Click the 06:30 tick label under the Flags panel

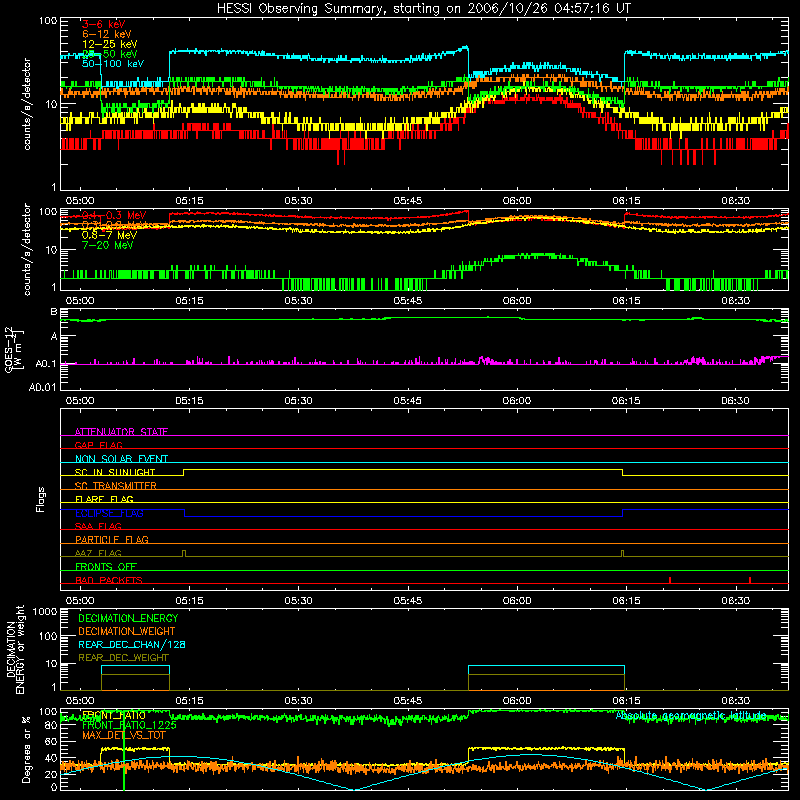coord(736,601)
